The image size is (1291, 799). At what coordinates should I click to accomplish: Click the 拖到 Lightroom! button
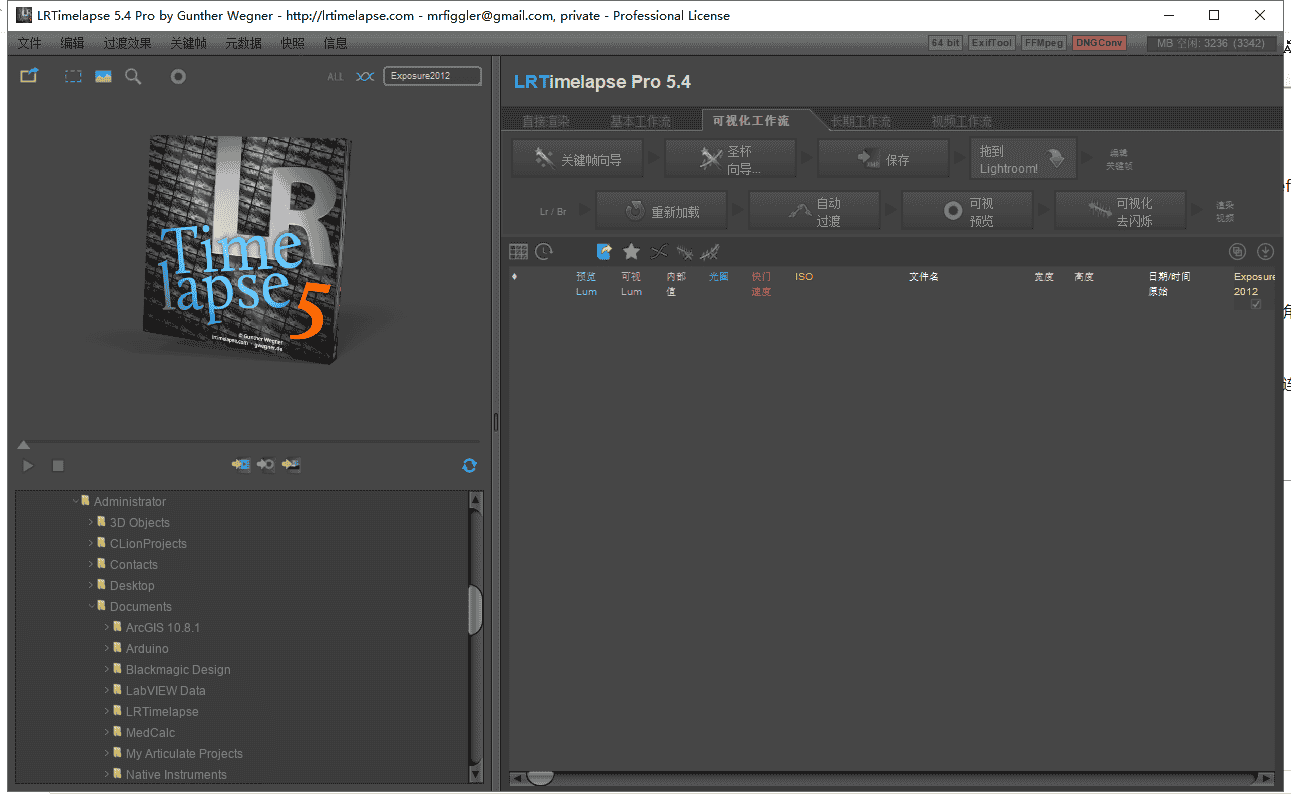point(1023,159)
